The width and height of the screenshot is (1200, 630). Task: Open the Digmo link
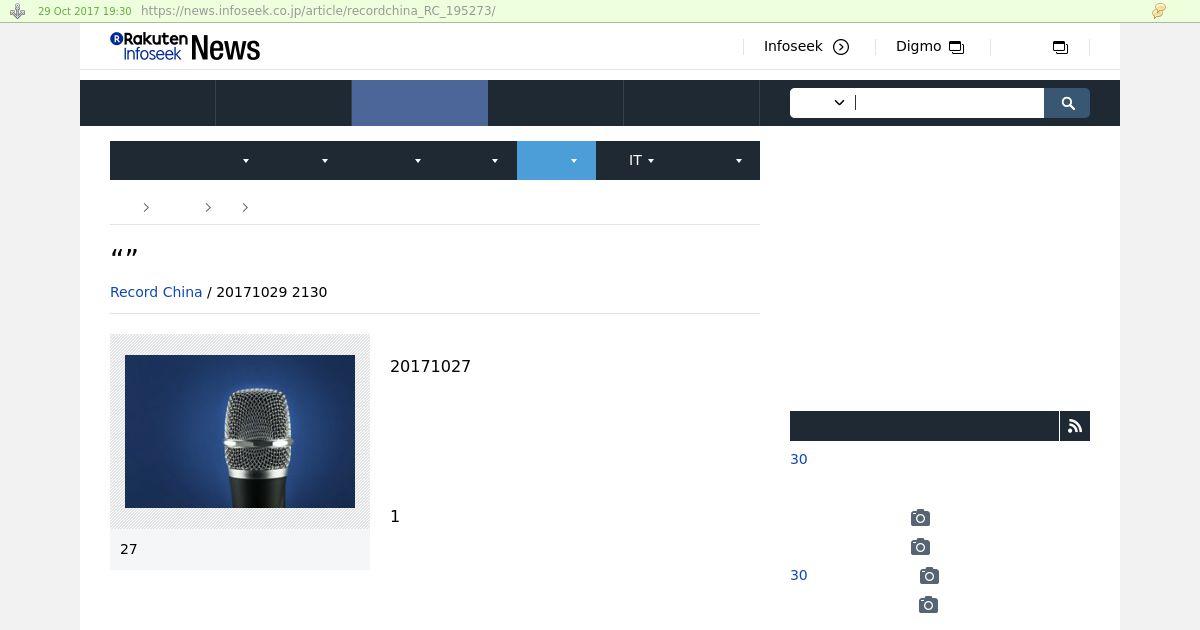point(918,46)
